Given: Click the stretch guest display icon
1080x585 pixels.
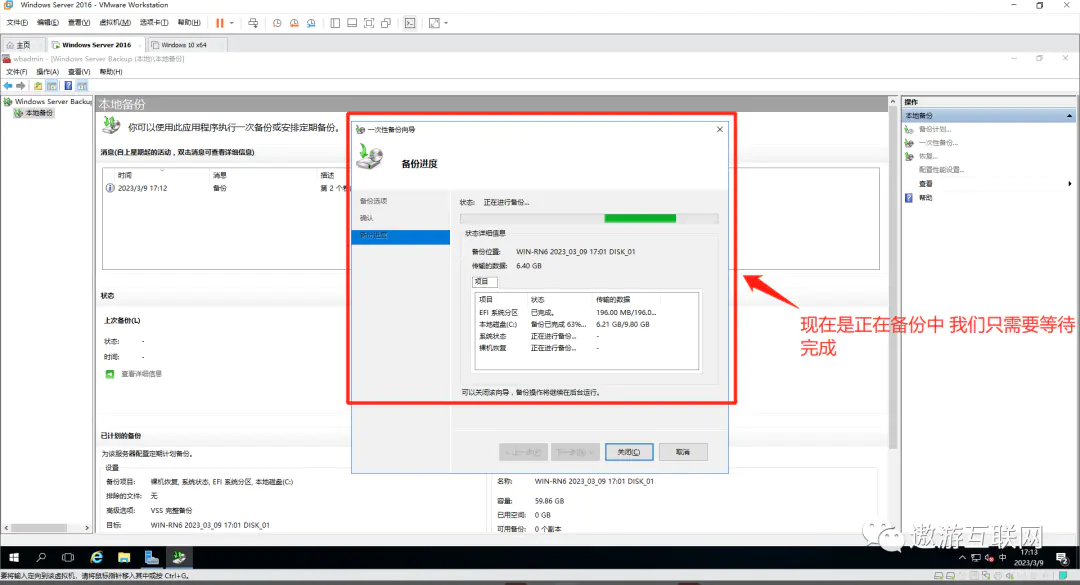Looking at the screenshot, I should pyautogui.click(x=434, y=23).
